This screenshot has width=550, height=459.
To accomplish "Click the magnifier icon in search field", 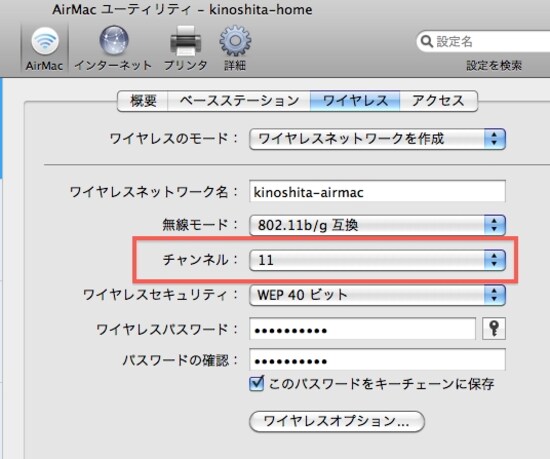I will tap(427, 41).
